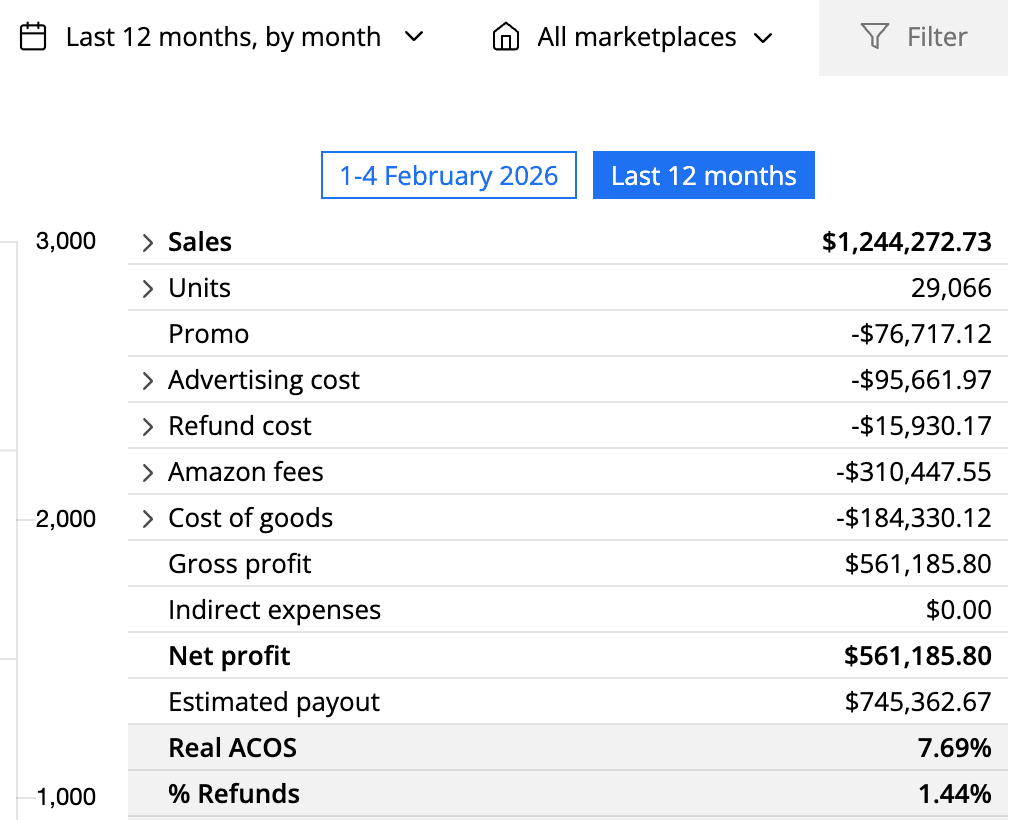Open the All marketplaces dropdown arrow
1022x820 pixels.
[763, 38]
